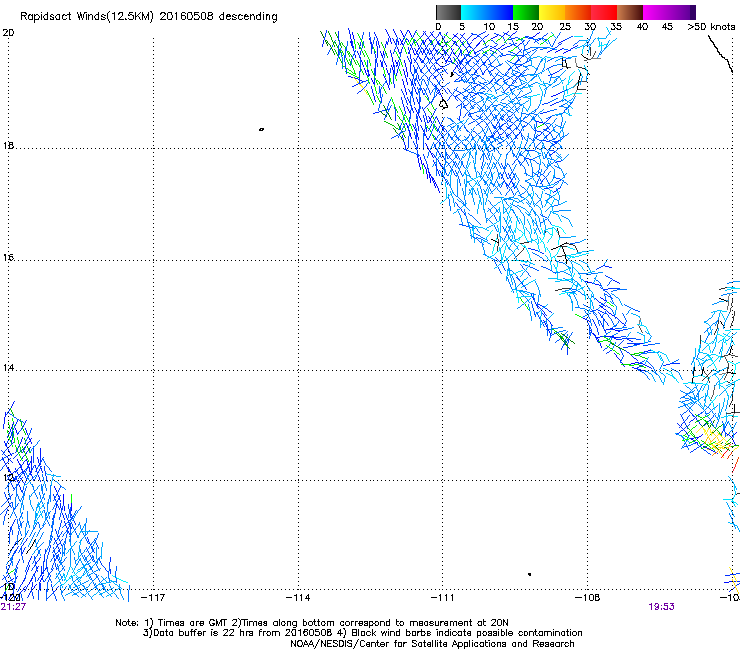Click the '>50 knots' legend label
This screenshot has width=740, height=650.
(x=711, y=27)
